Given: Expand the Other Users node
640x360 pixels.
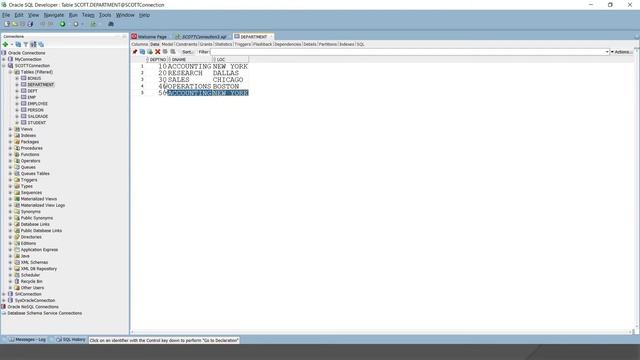Looking at the screenshot, I should pyautogui.click(x=11, y=288).
